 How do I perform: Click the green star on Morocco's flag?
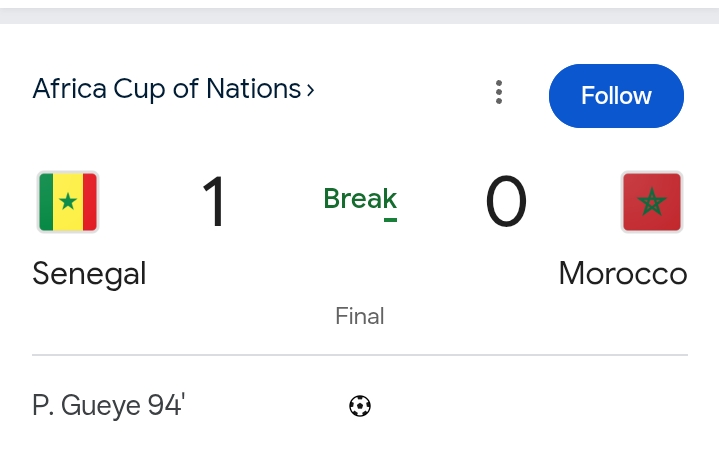point(652,203)
